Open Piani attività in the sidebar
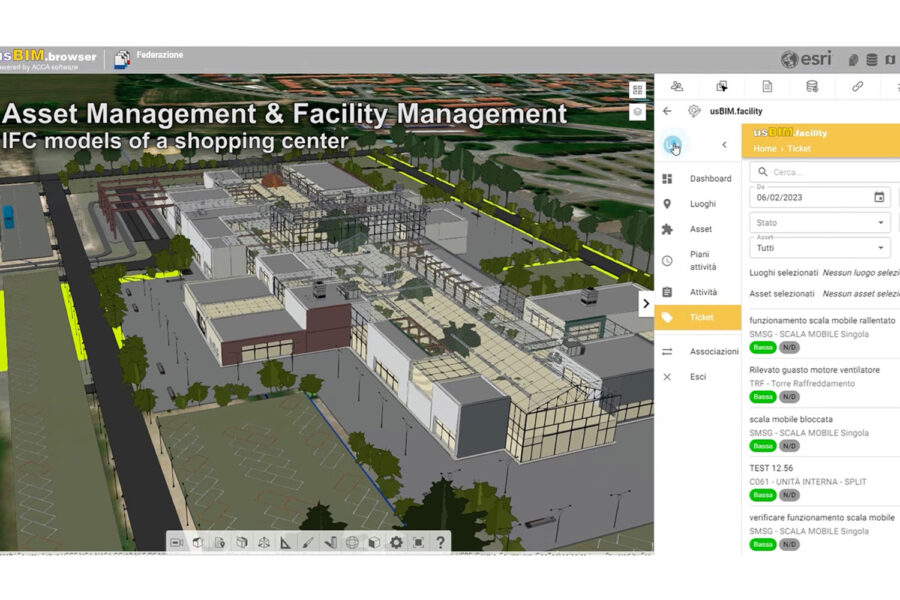900x600 pixels. pos(698,261)
